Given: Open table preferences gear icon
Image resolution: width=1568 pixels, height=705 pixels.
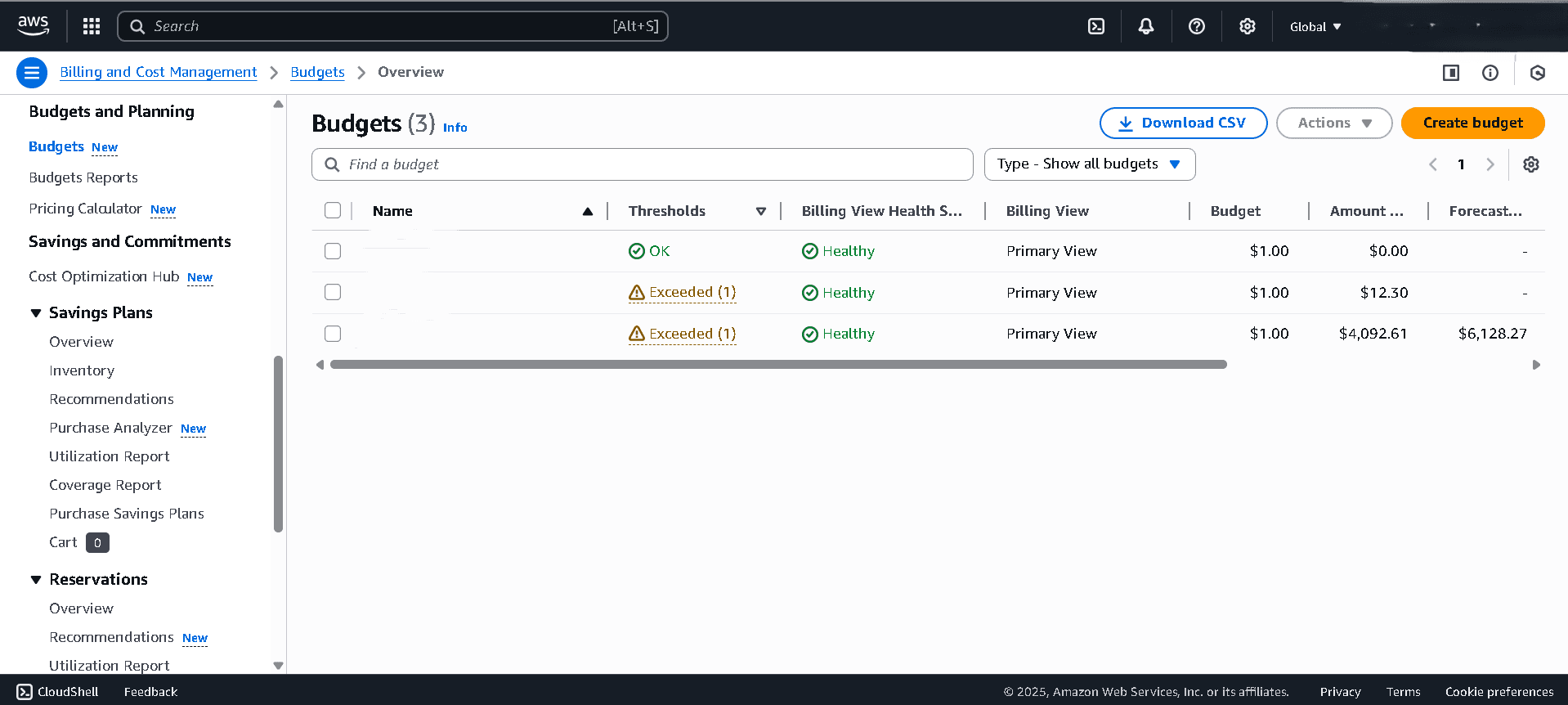Looking at the screenshot, I should coord(1530,164).
